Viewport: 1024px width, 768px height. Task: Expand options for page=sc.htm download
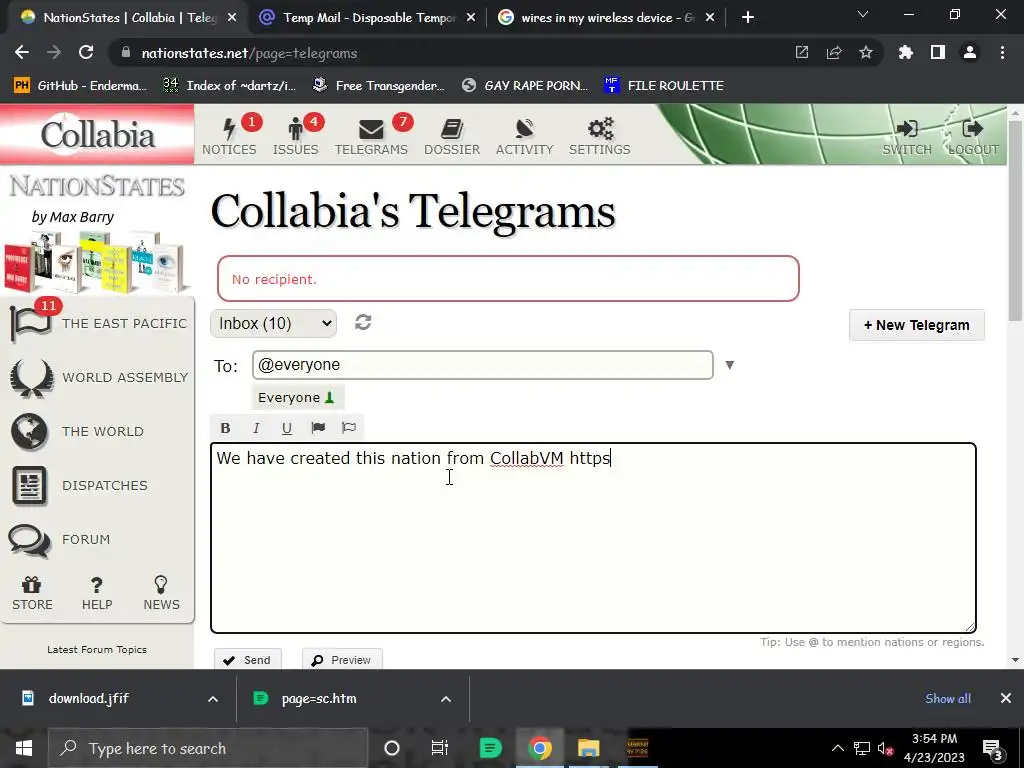tap(446, 699)
